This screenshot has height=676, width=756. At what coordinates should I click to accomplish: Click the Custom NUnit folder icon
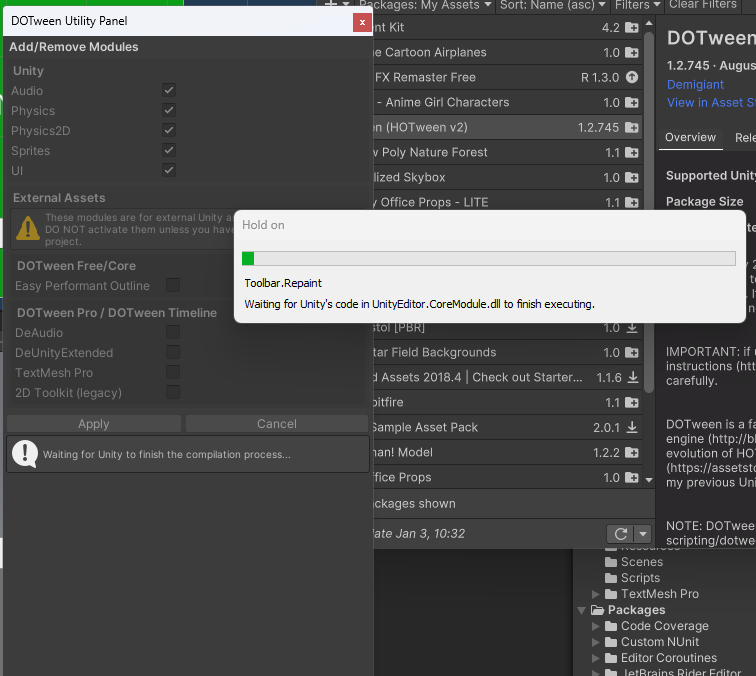point(611,642)
